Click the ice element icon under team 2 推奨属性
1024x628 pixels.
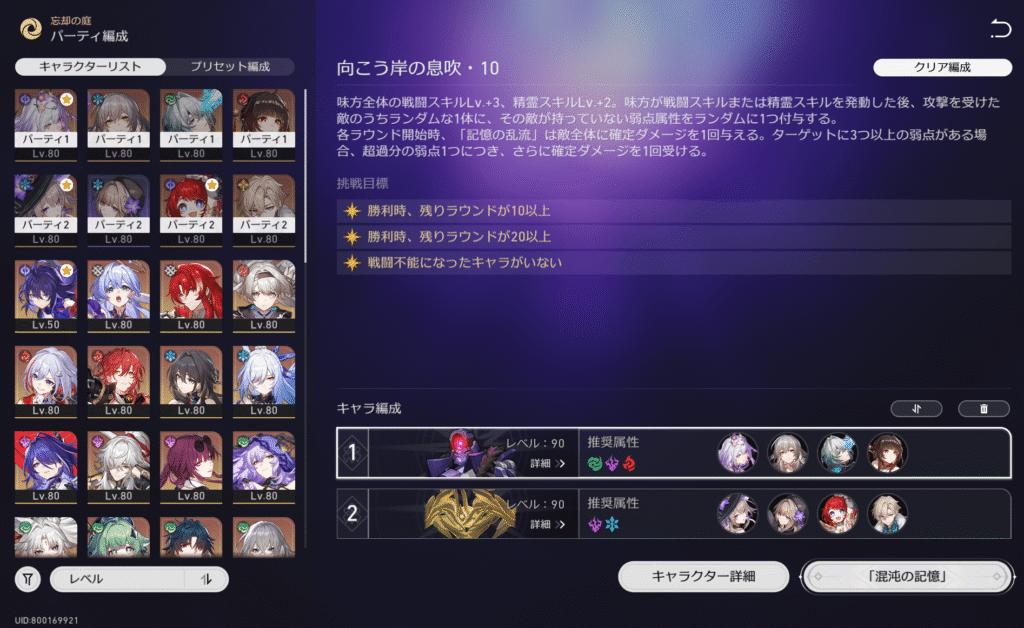click(612, 524)
